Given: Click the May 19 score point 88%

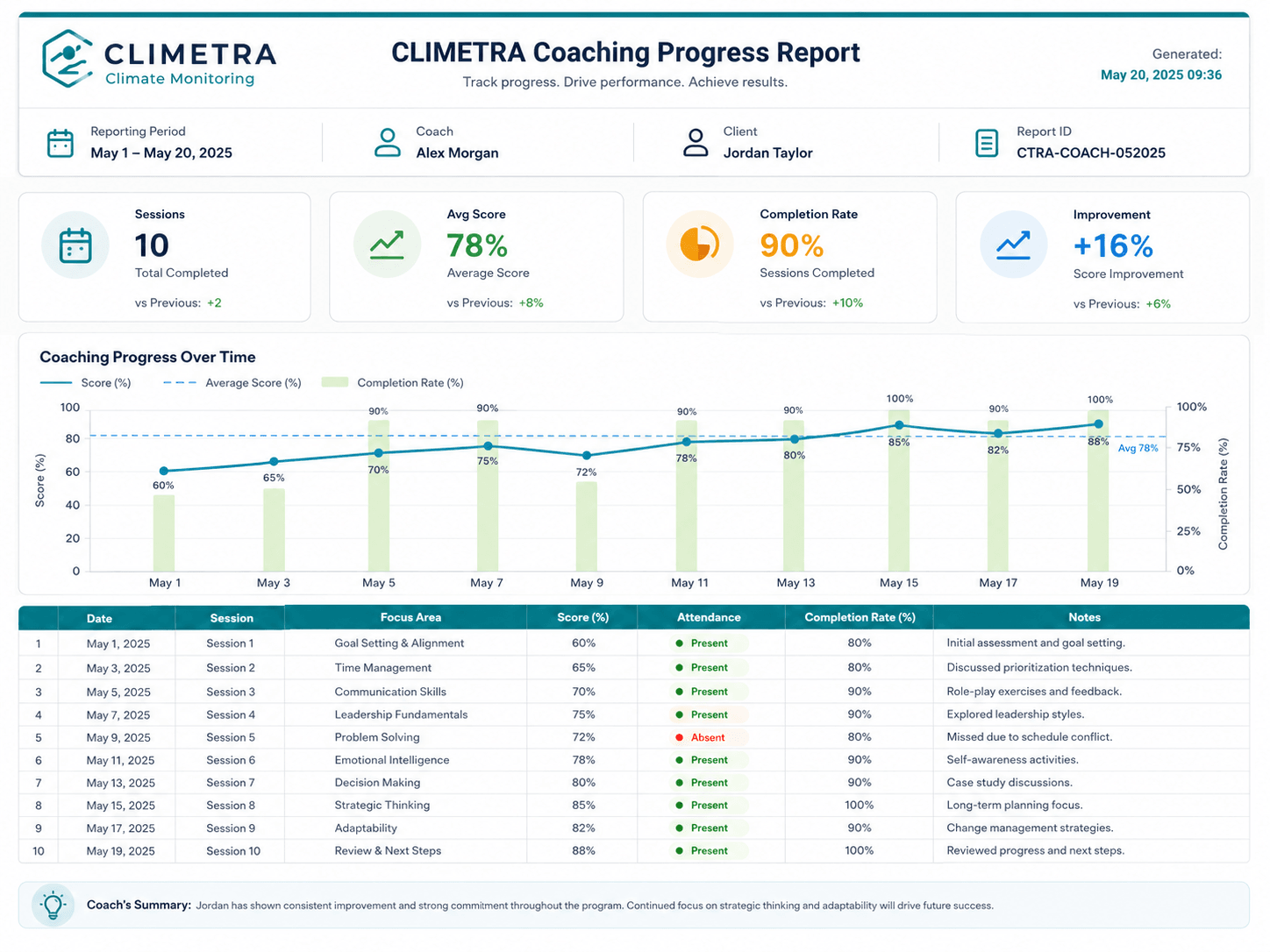Looking at the screenshot, I should (x=1098, y=424).
